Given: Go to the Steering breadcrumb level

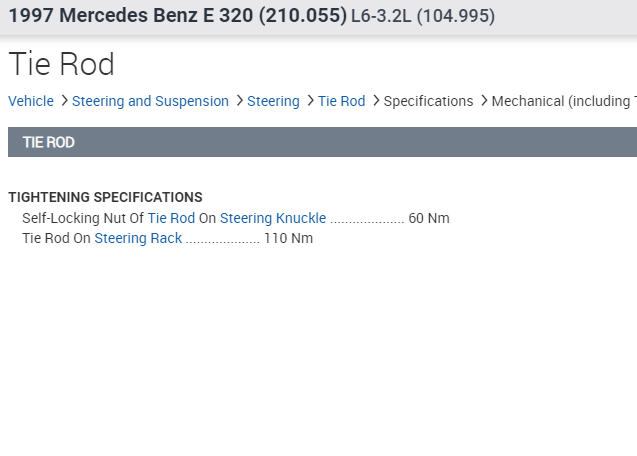Looking at the screenshot, I should point(273,101).
